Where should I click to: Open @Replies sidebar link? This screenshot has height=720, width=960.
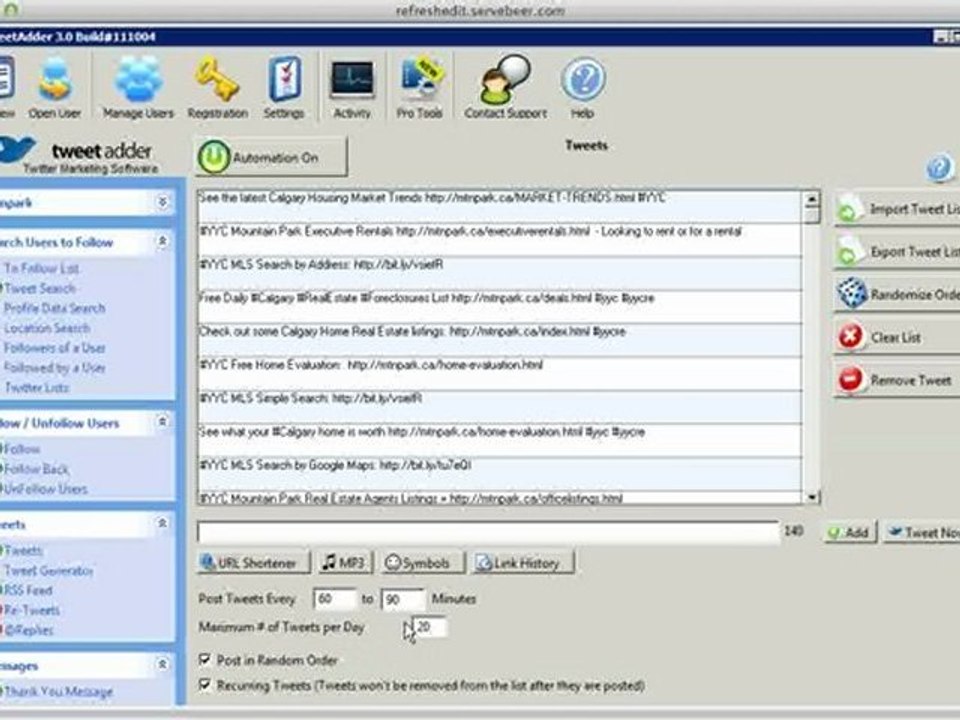[x=29, y=629]
